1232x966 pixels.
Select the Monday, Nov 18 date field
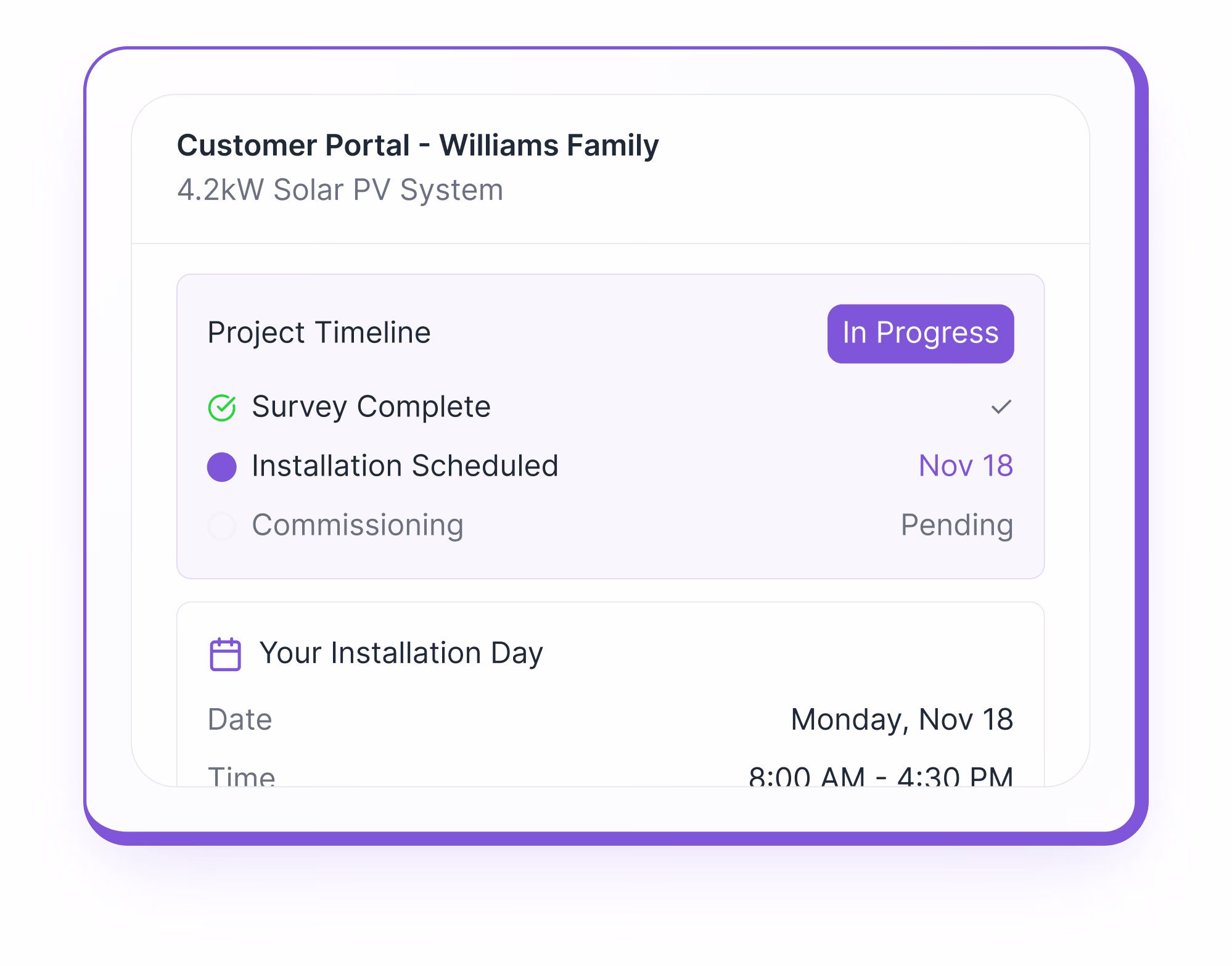(x=901, y=719)
